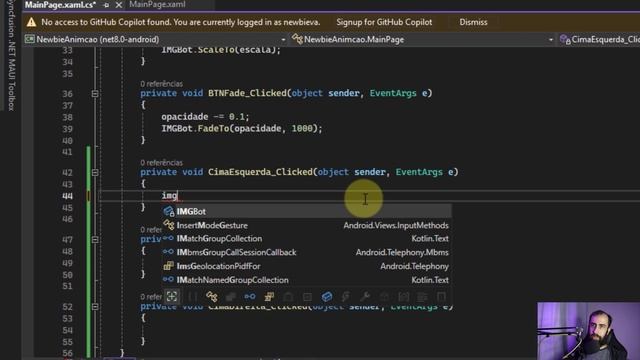Viewport: 640px width, 360px height.
Task: Toggle the Interfaces filter in IntelliSense
Action: click(250, 297)
